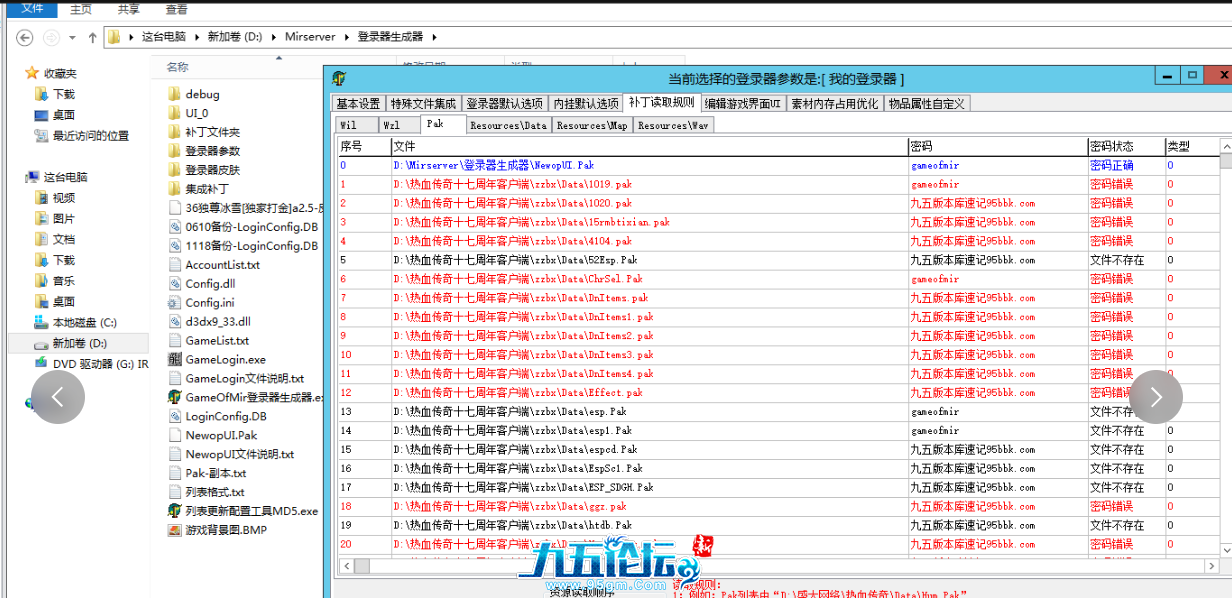
Task: Open the 特殊文件集成 tab
Action: click(x=423, y=103)
